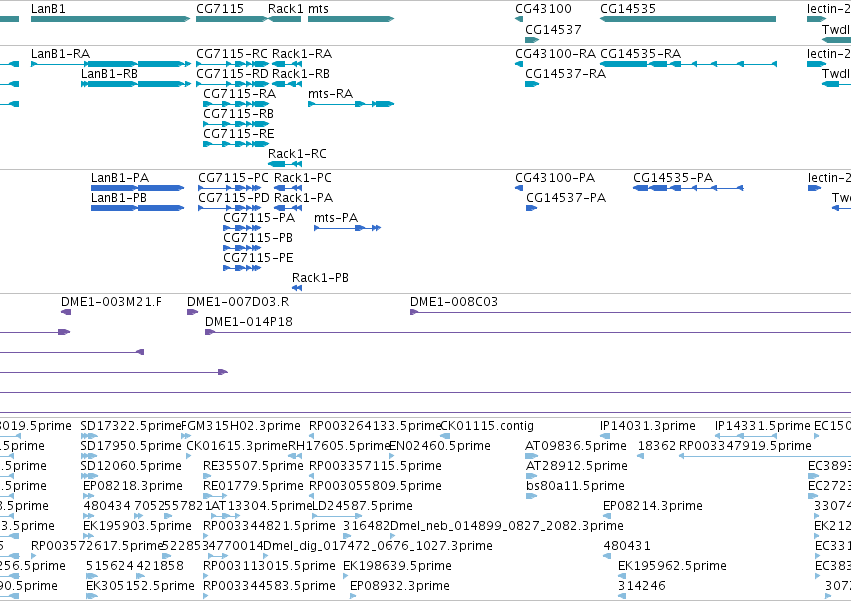The height and width of the screenshot is (601, 851).
Task: Select transcript LanB1-RB
Action: tap(136, 84)
